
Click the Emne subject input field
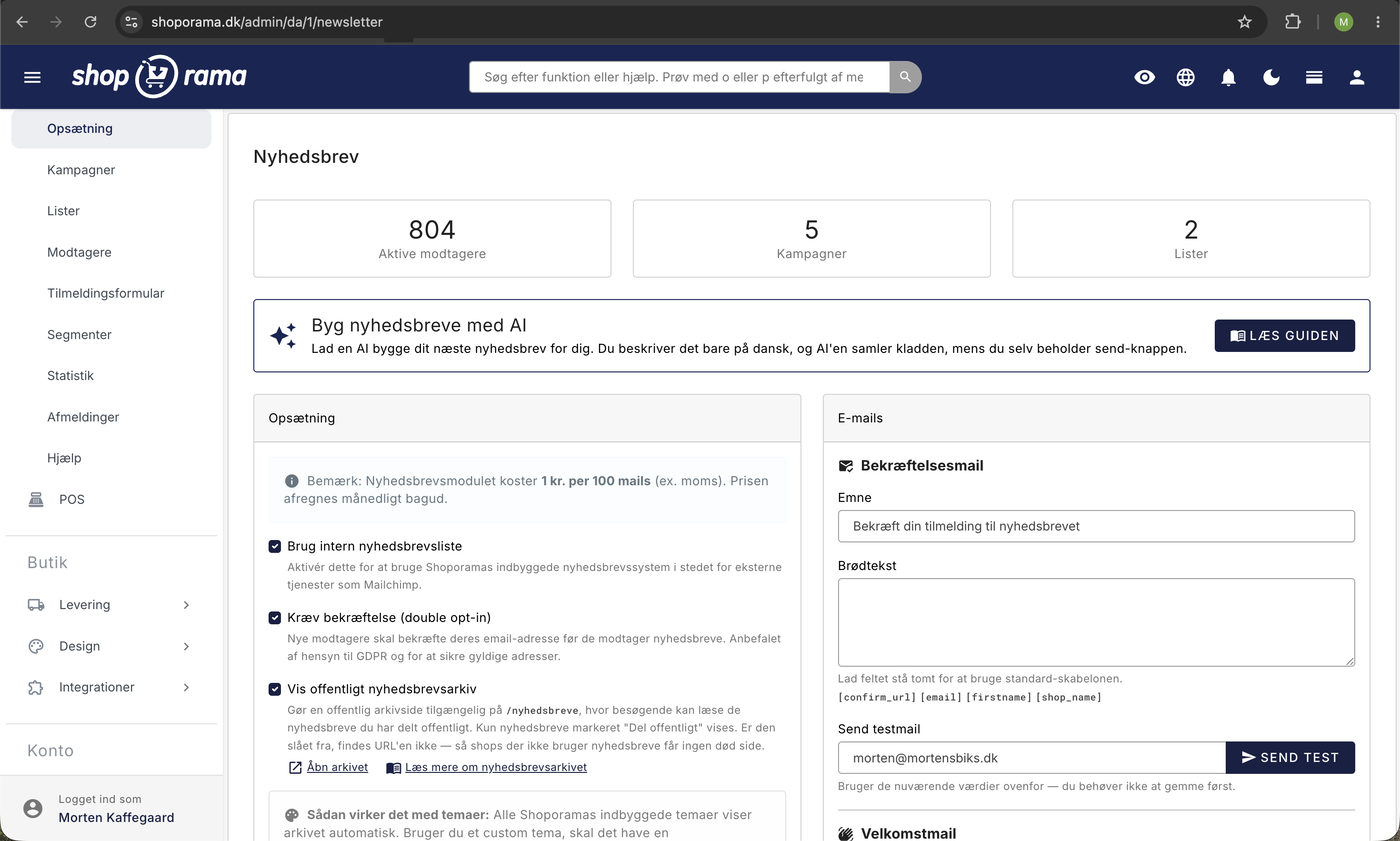click(1096, 526)
